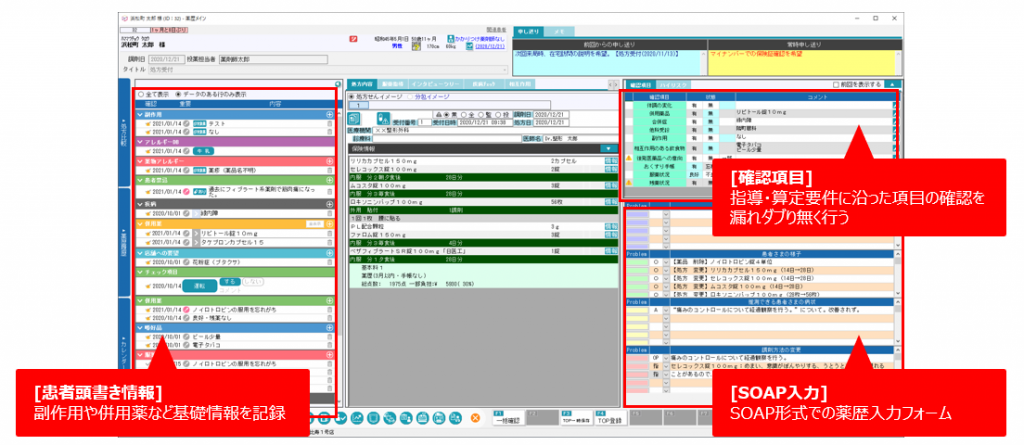Click the 一括確認 F1 button
This screenshot has width=1024, height=445.
pyautogui.click(x=508, y=418)
